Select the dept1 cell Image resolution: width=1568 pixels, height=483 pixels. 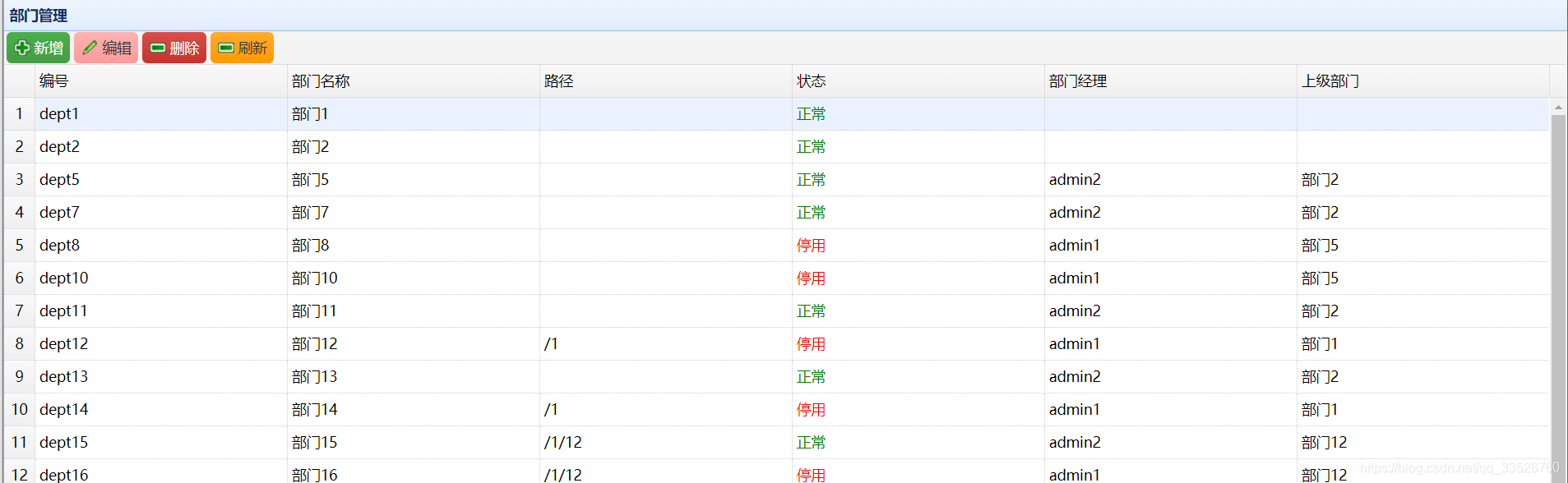point(161,114)
